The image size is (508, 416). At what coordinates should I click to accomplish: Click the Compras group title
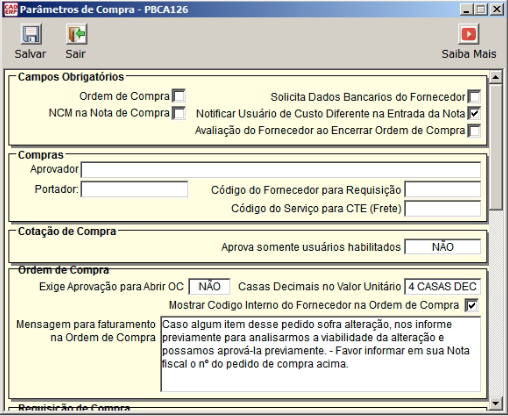coord(41,155)
